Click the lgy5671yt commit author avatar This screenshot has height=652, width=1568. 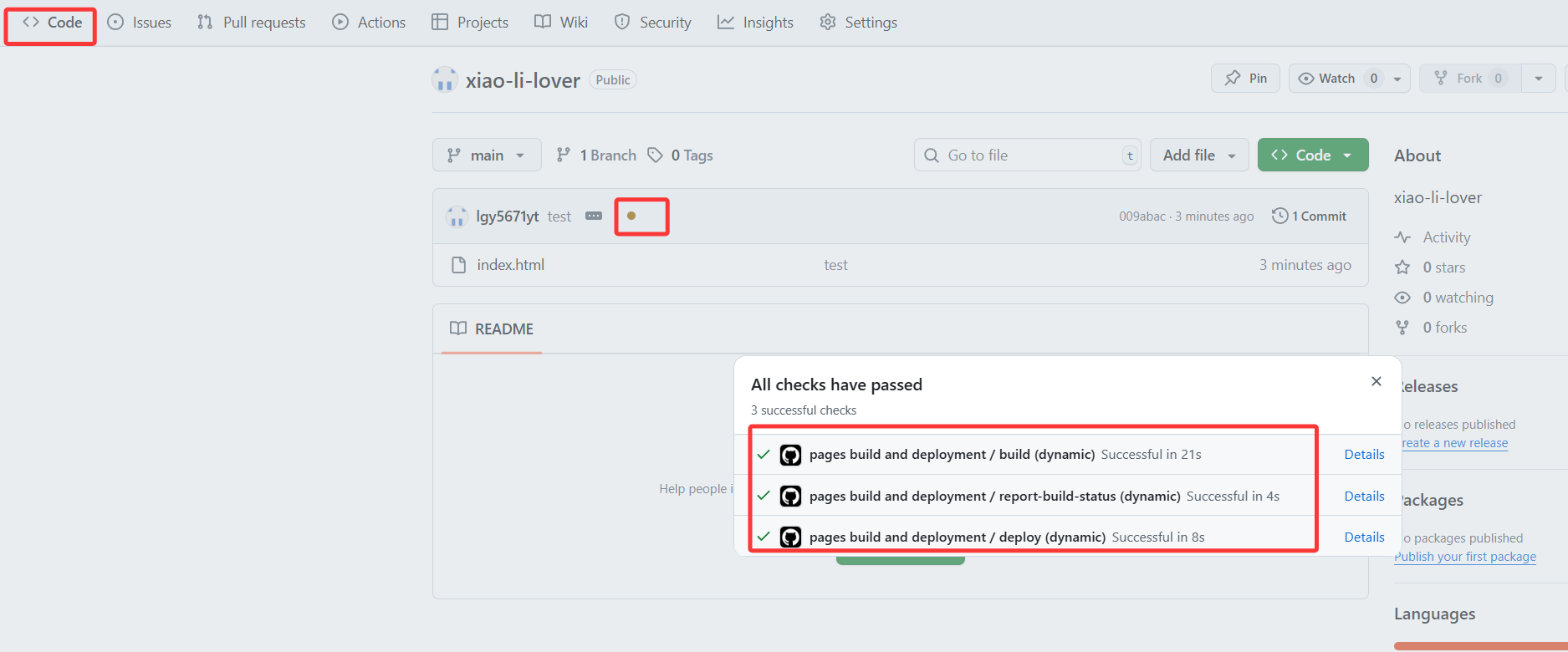point(457,216)
